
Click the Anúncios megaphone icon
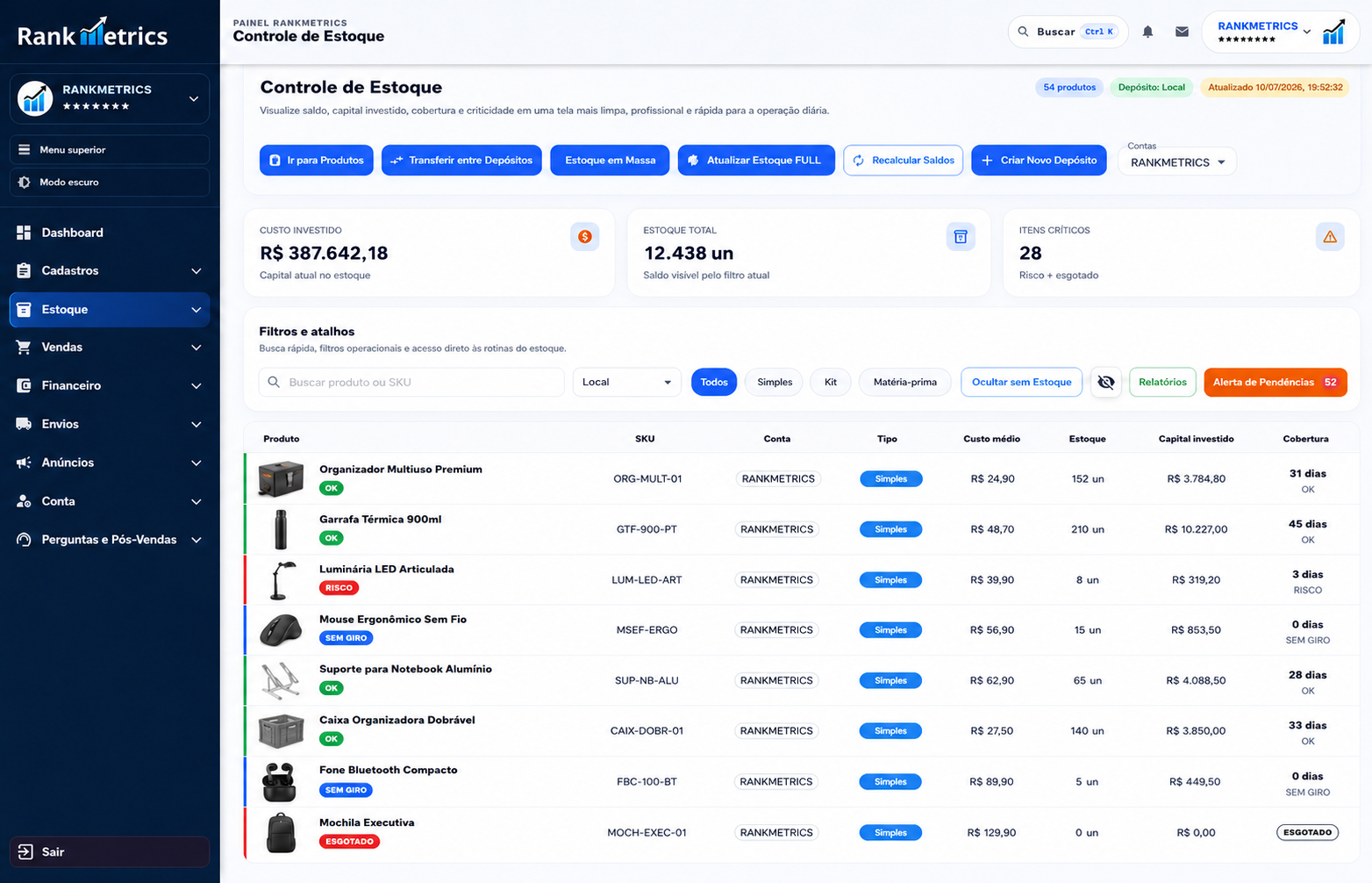[x=24, y=463]
